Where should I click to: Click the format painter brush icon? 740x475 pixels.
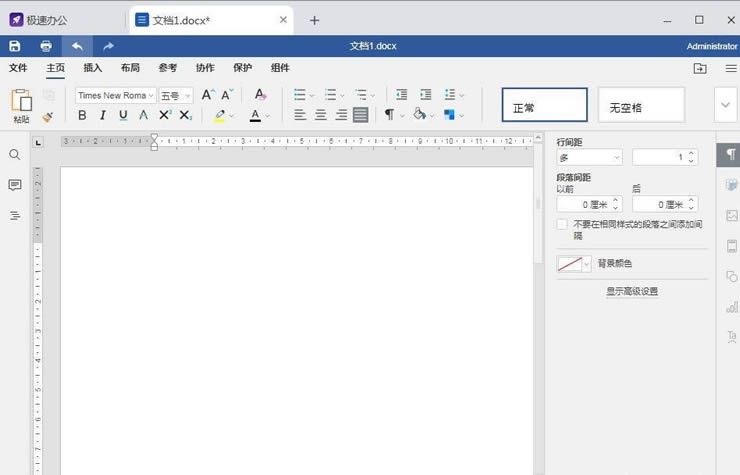[47, 117]
